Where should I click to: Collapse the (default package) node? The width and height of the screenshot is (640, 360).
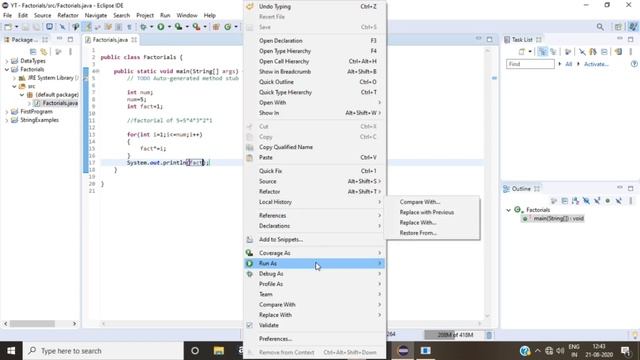[22, 95]
